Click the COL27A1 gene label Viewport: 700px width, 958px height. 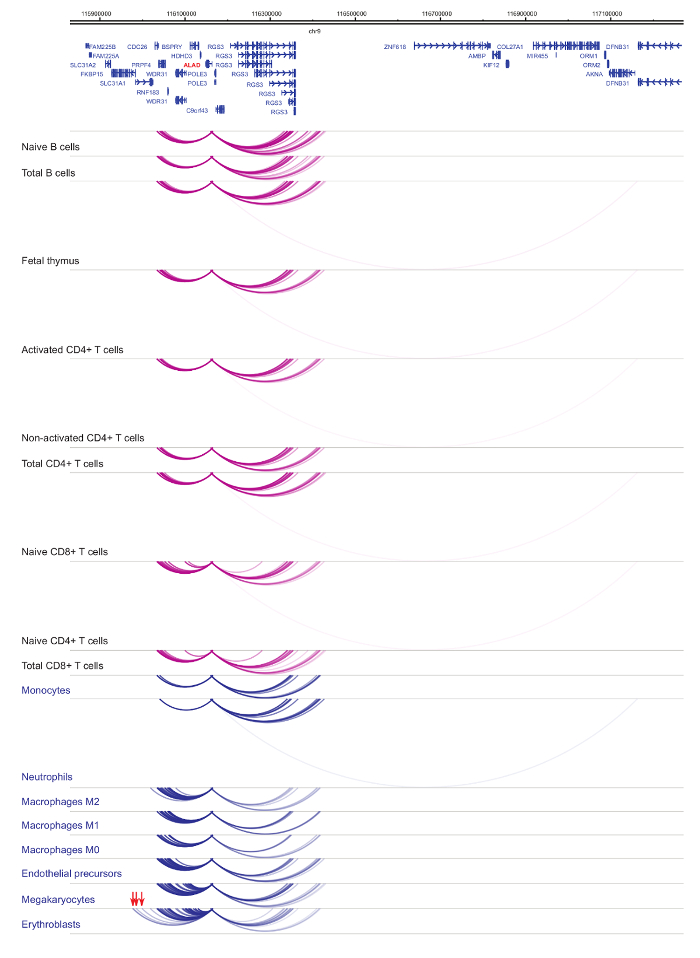pos(510,47)
